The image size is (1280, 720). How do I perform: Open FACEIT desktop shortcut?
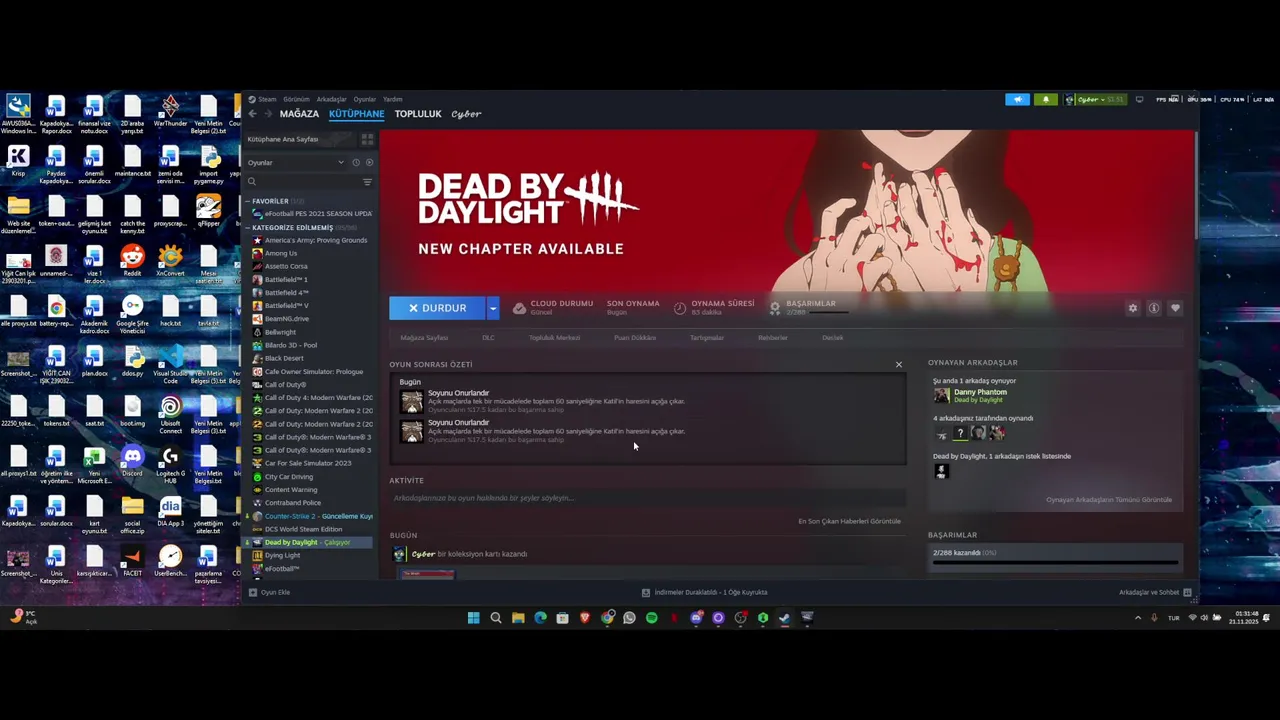coord(132,561)
